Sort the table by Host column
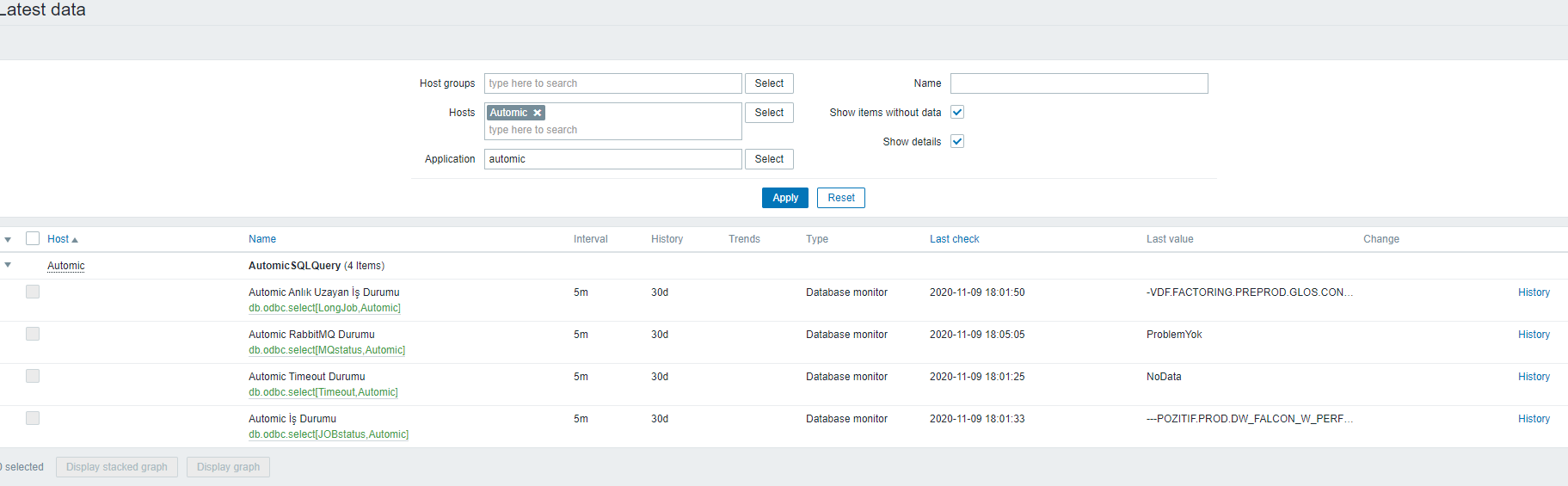 (x=58, y=239)
